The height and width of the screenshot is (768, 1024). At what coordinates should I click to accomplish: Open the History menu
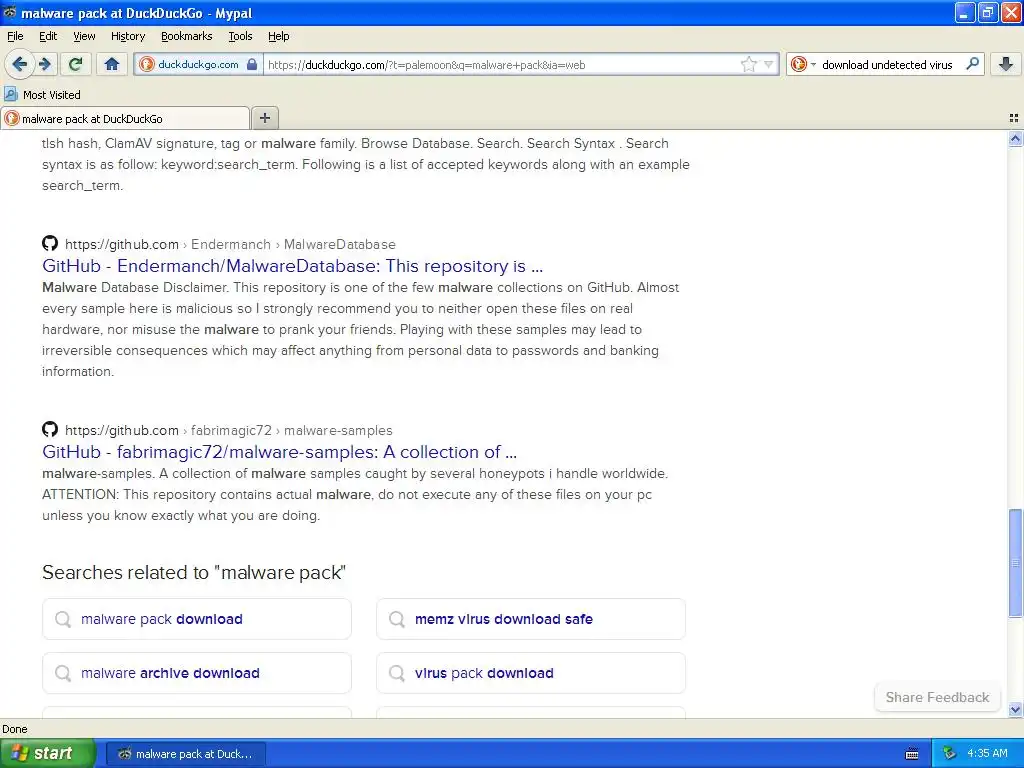(x=127, y=36)
